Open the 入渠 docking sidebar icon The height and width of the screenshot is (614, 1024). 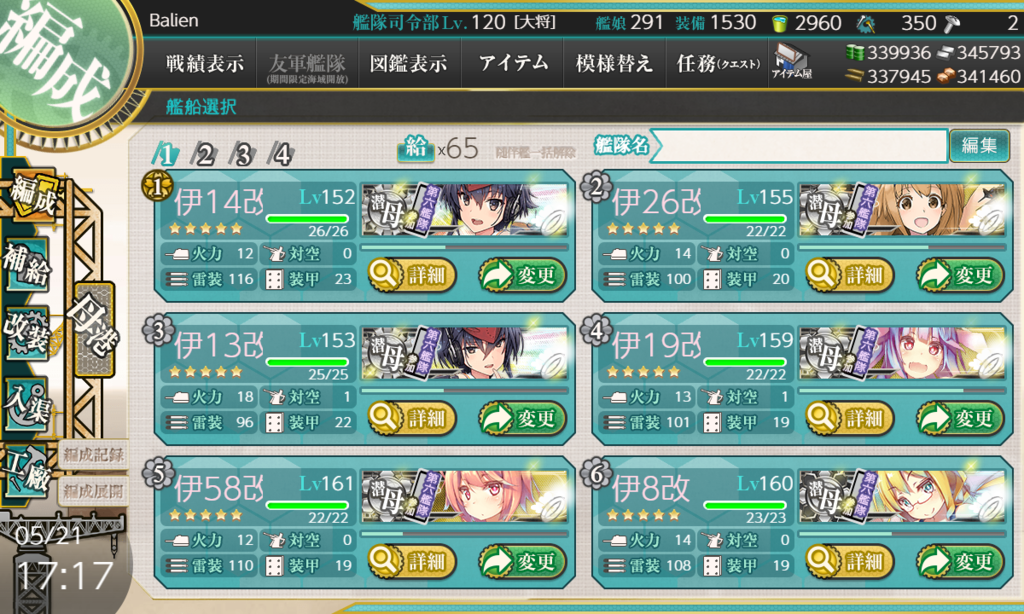point(27,405)
